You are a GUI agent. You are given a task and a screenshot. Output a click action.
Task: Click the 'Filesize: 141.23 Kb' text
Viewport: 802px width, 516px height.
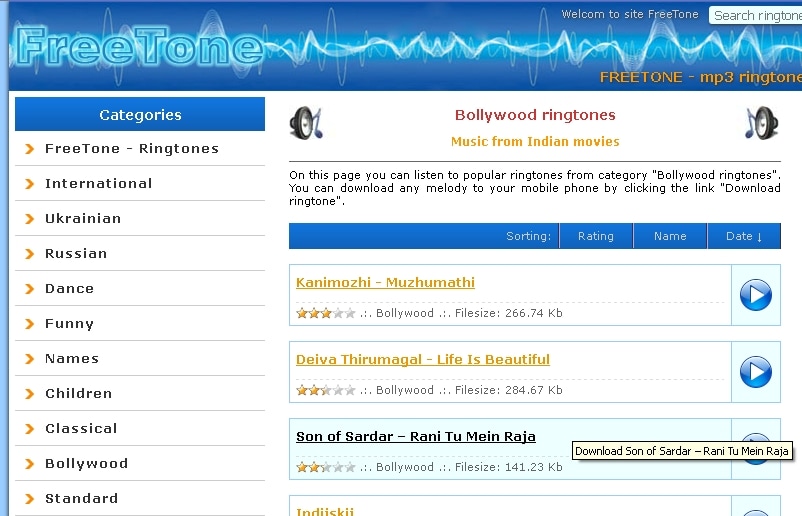click(x=508, y=467)
